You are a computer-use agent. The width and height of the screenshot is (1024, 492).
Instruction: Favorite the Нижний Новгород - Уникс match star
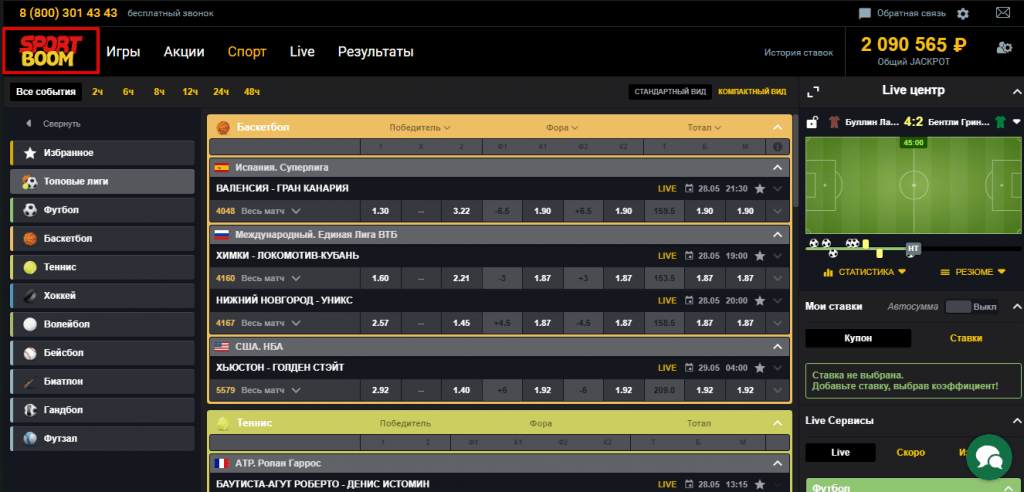point(760,301)
